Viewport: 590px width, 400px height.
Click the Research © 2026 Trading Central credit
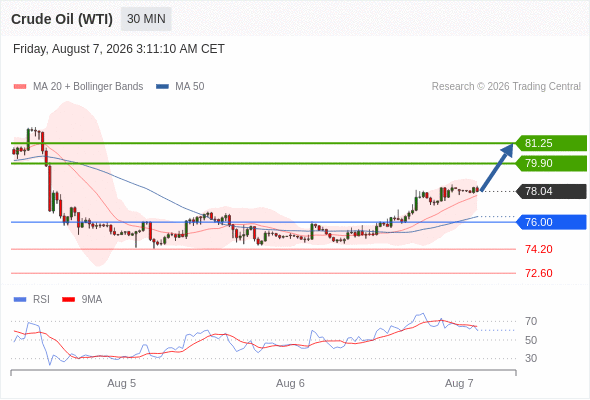[x=506, y=87]
